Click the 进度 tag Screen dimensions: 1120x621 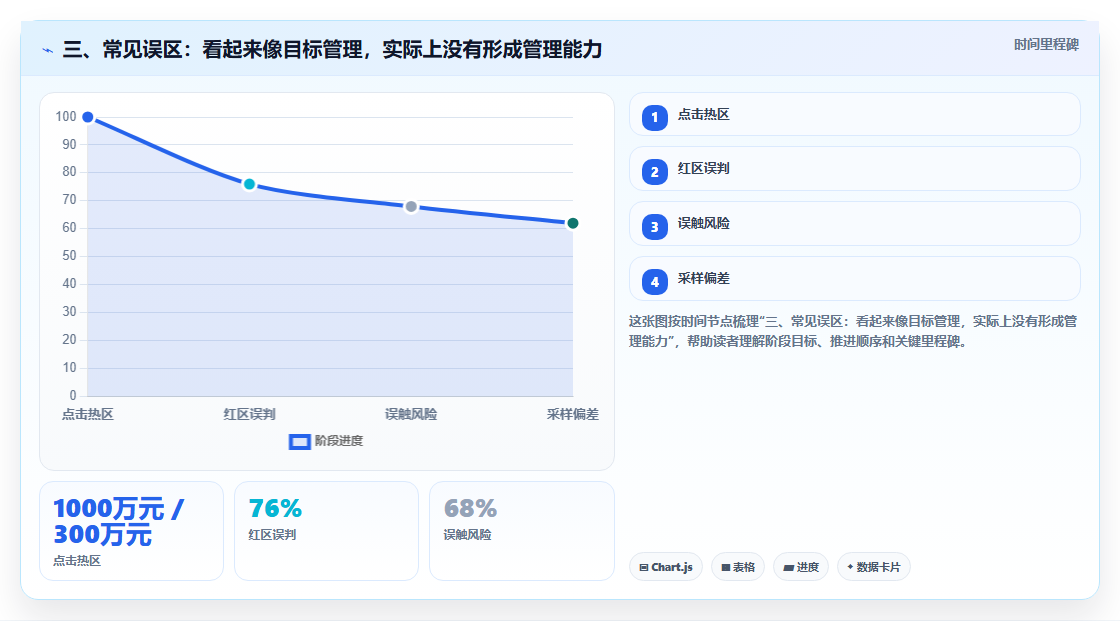click(x=801, y=567)
